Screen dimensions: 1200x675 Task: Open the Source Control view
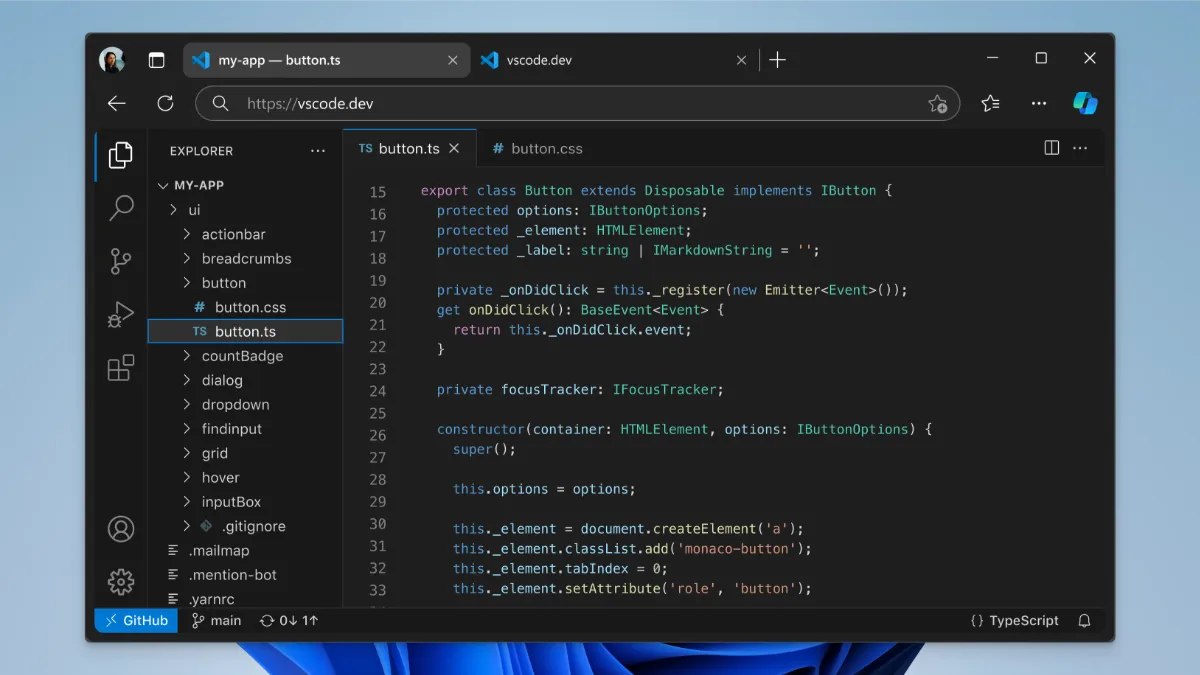pos(121,261)
